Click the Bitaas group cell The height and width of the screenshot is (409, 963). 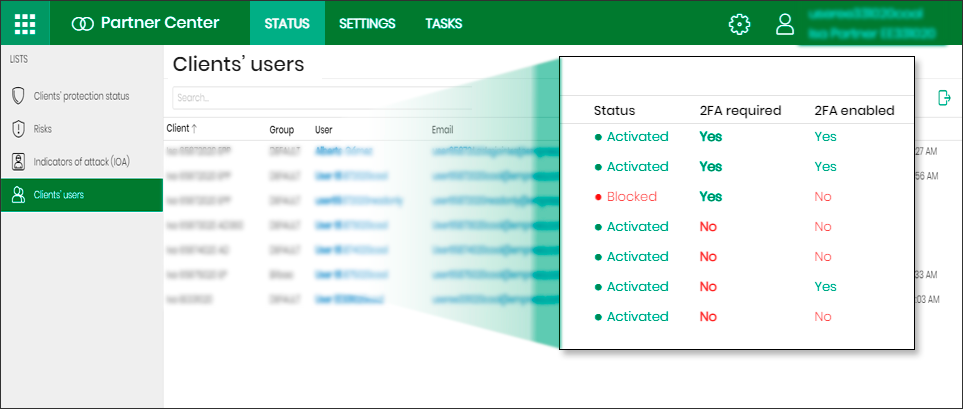[279, 275]
